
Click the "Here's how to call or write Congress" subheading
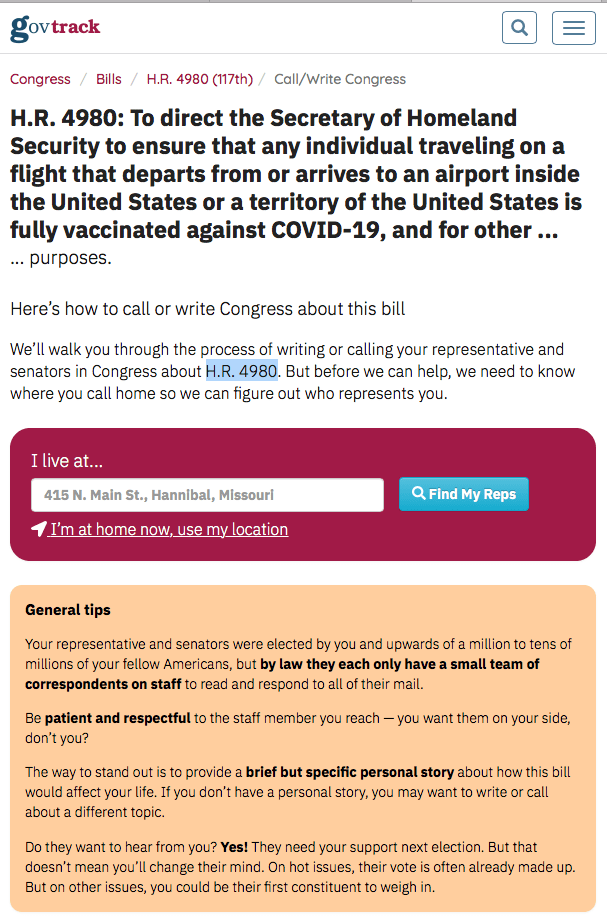pos(208,308)
